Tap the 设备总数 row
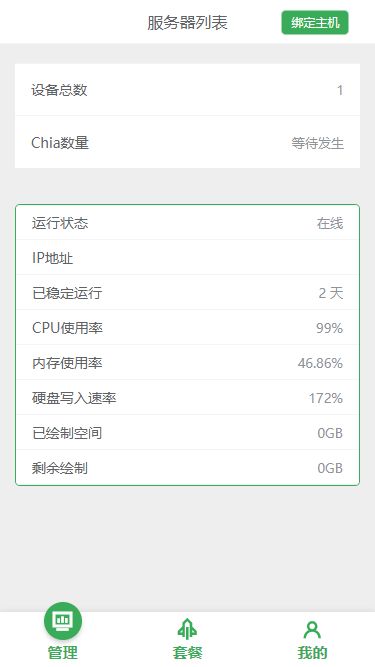 (x=188, y=90)
